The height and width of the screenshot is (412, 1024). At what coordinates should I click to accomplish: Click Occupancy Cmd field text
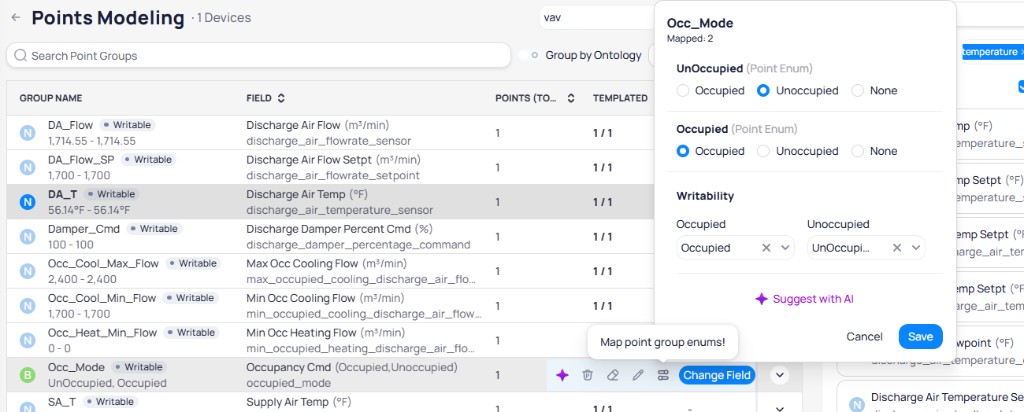coord(289,367)
